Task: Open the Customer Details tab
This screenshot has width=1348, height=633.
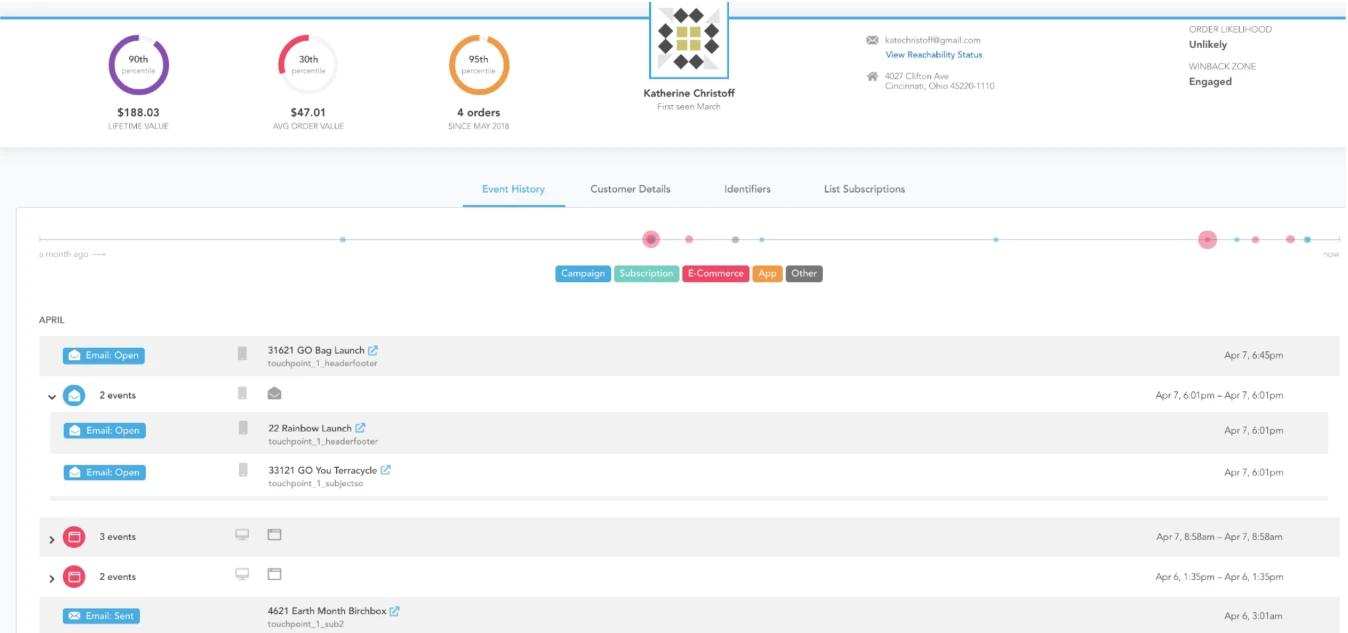Action: (630, 189)
